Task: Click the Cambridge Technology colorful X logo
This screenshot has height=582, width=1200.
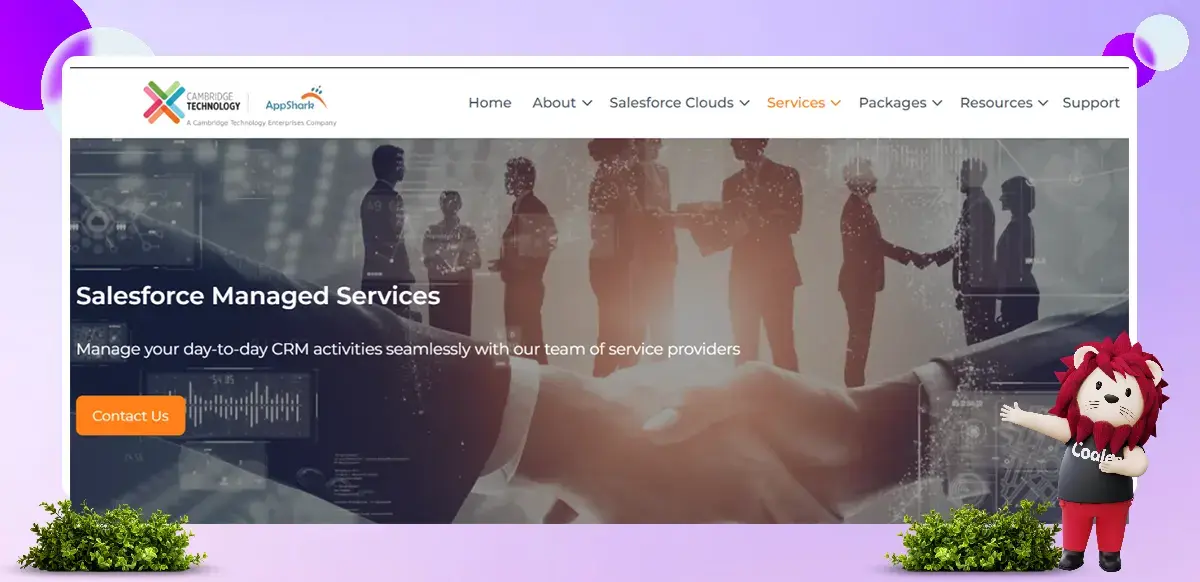Action: click(163, 102)
